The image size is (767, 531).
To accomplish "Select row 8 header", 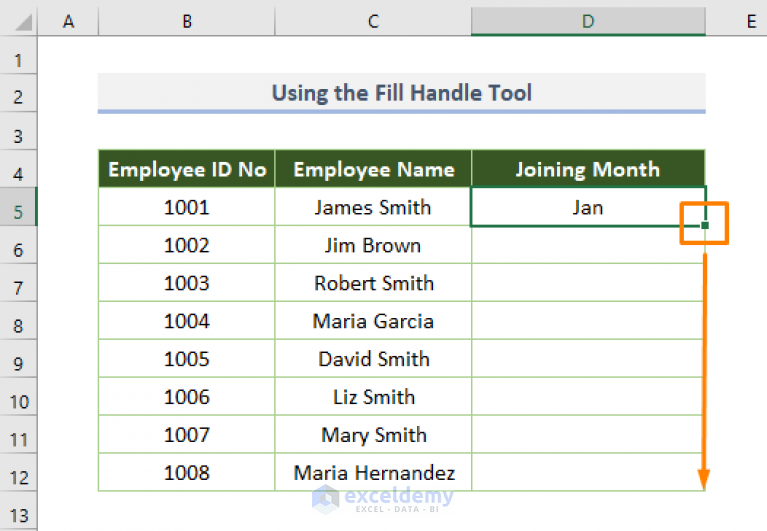I will pos(18,321).
